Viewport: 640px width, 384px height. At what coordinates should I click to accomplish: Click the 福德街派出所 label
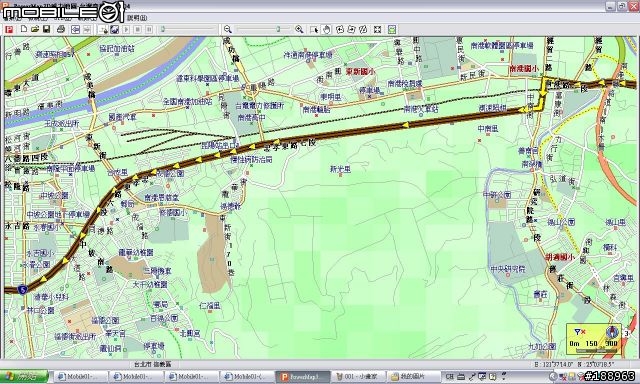click(76, 337)
